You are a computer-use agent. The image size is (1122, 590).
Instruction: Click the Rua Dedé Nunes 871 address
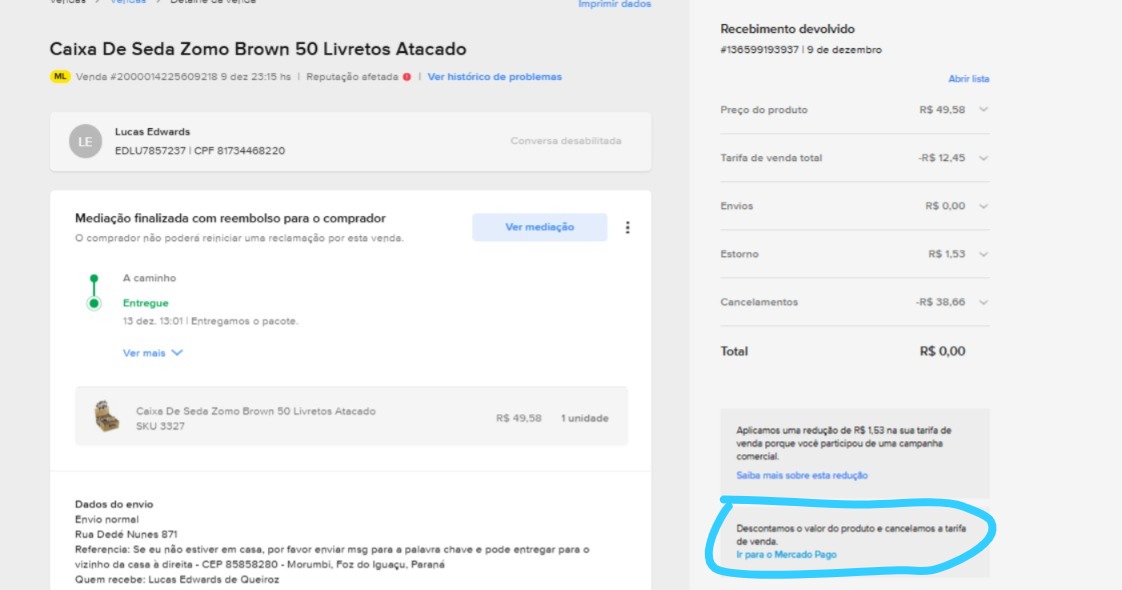(126, 534)
